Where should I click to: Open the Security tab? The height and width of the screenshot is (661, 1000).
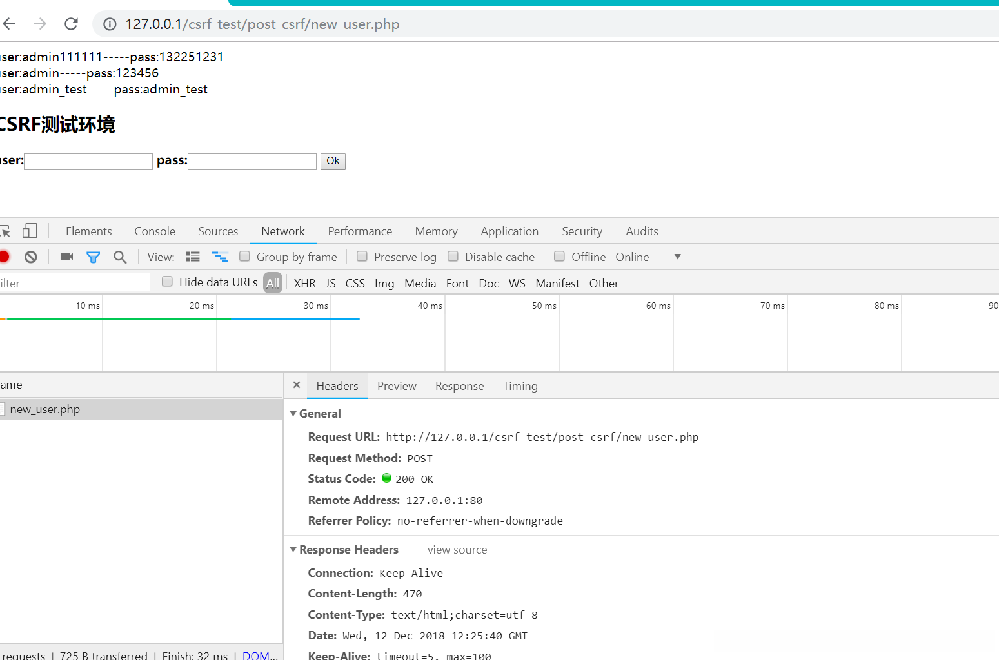(x=582, y=231)
